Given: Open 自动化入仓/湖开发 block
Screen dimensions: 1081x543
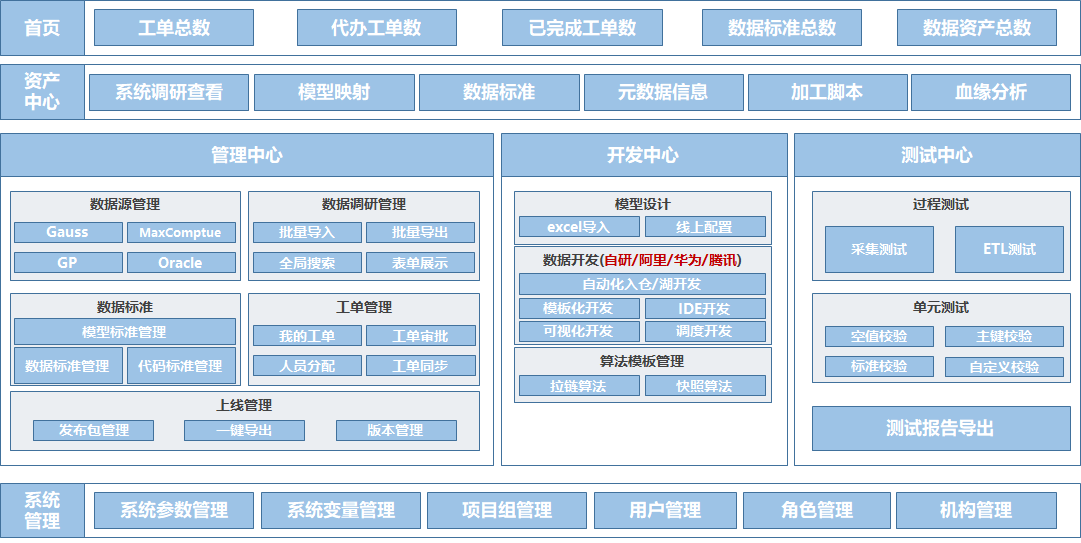Looking at the screenshot, I should pos(642,284).
